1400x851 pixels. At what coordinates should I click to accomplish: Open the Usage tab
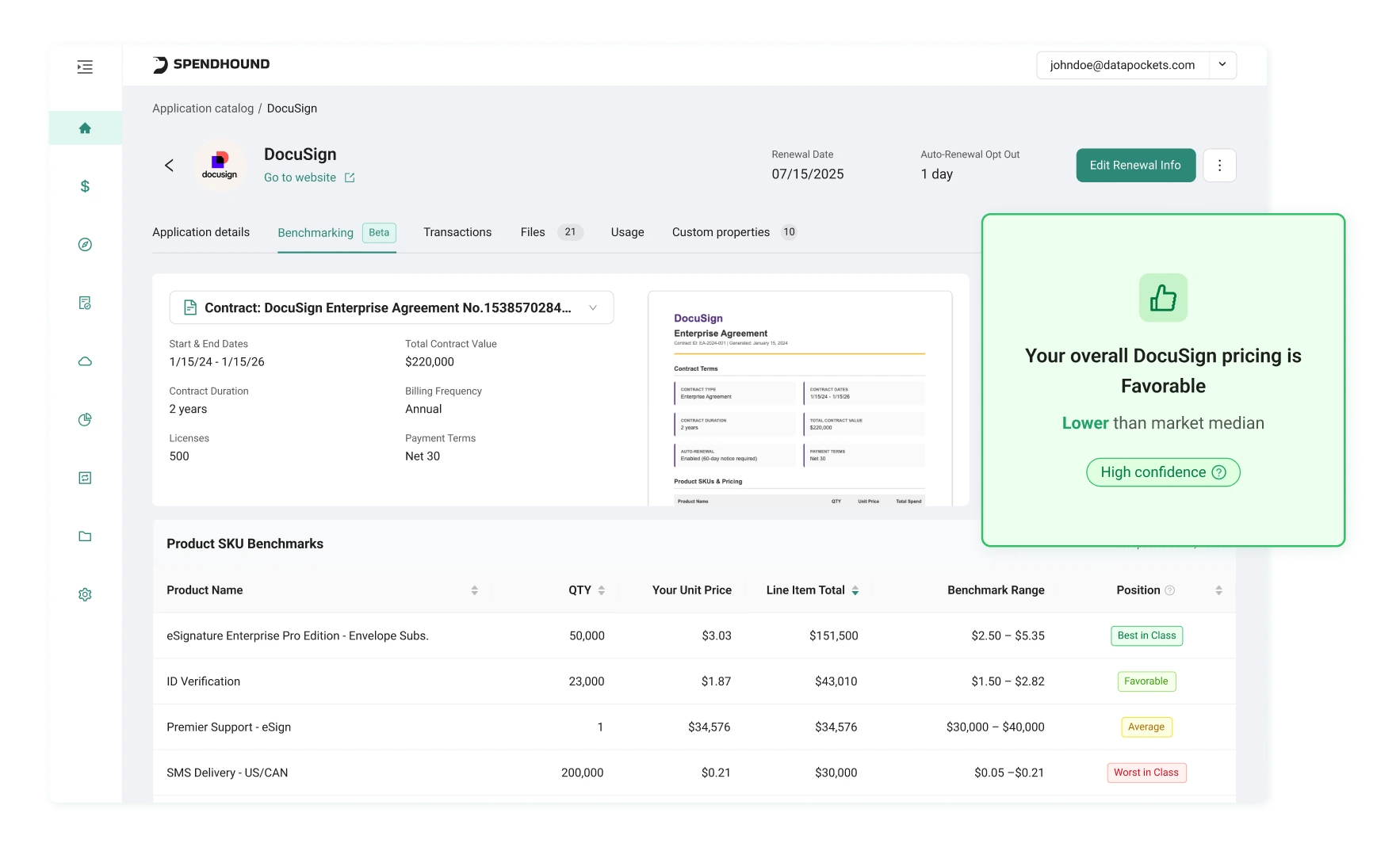627,232
